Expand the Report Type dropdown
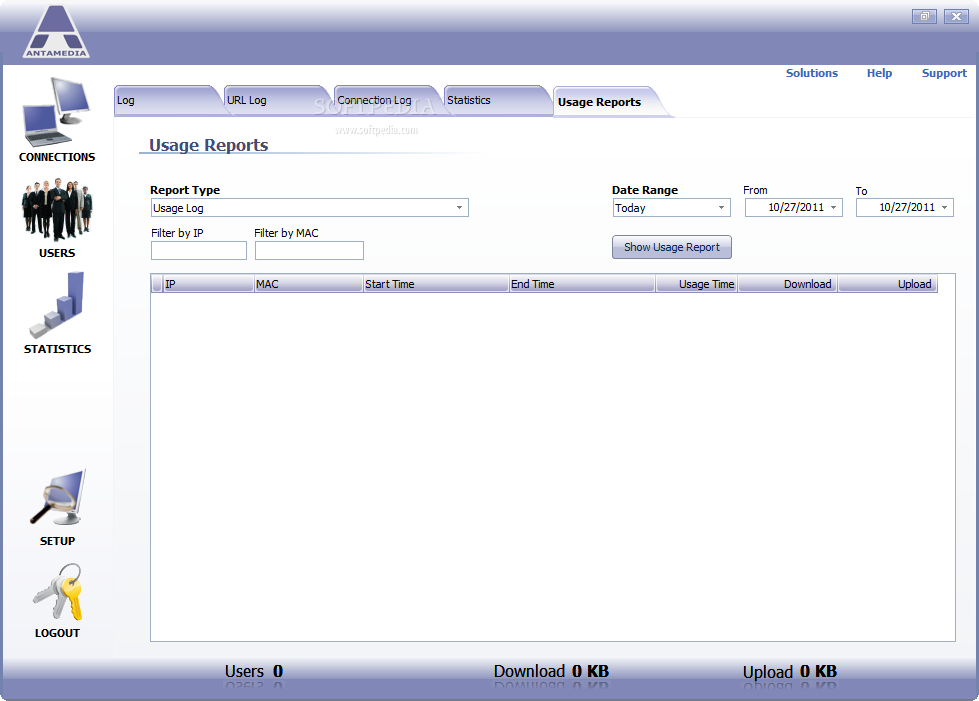Screen dimensions: 979x701 [459, 207]
